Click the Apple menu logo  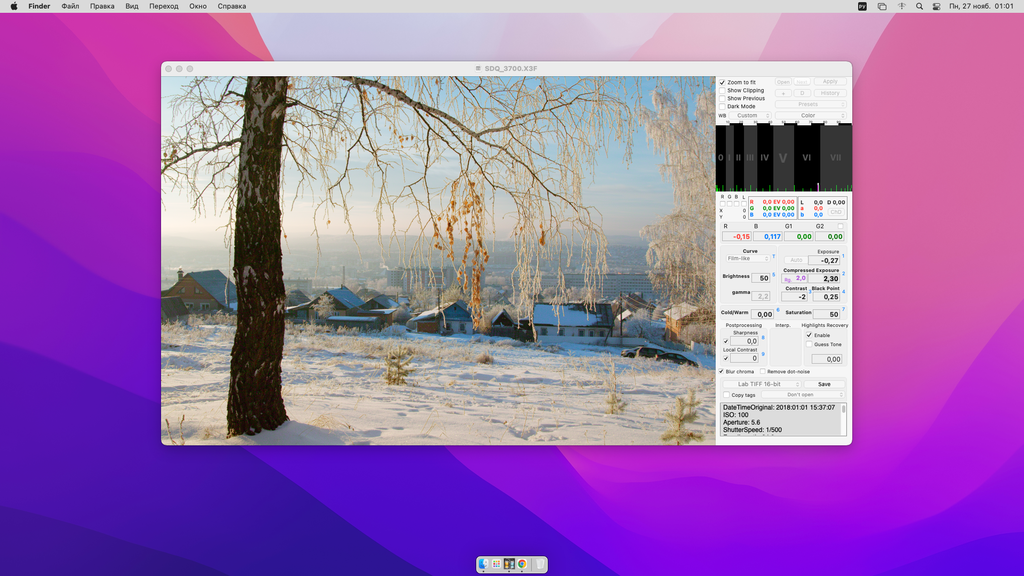(14, 6)
